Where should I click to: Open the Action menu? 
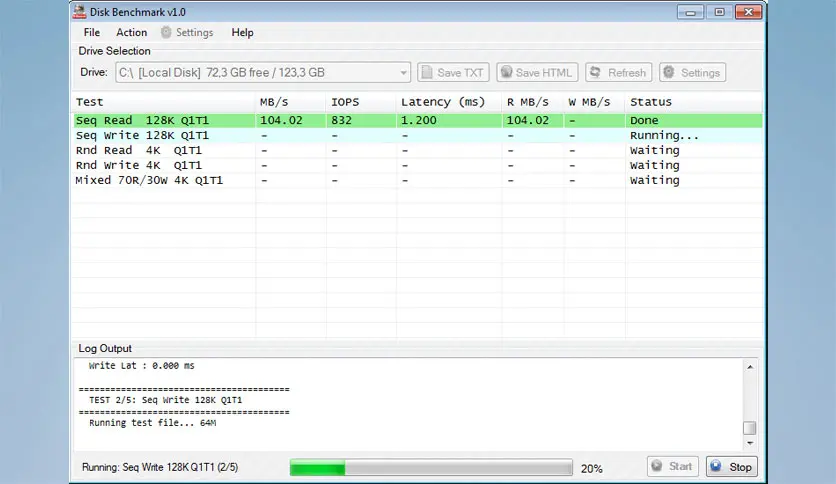(132, 33)
